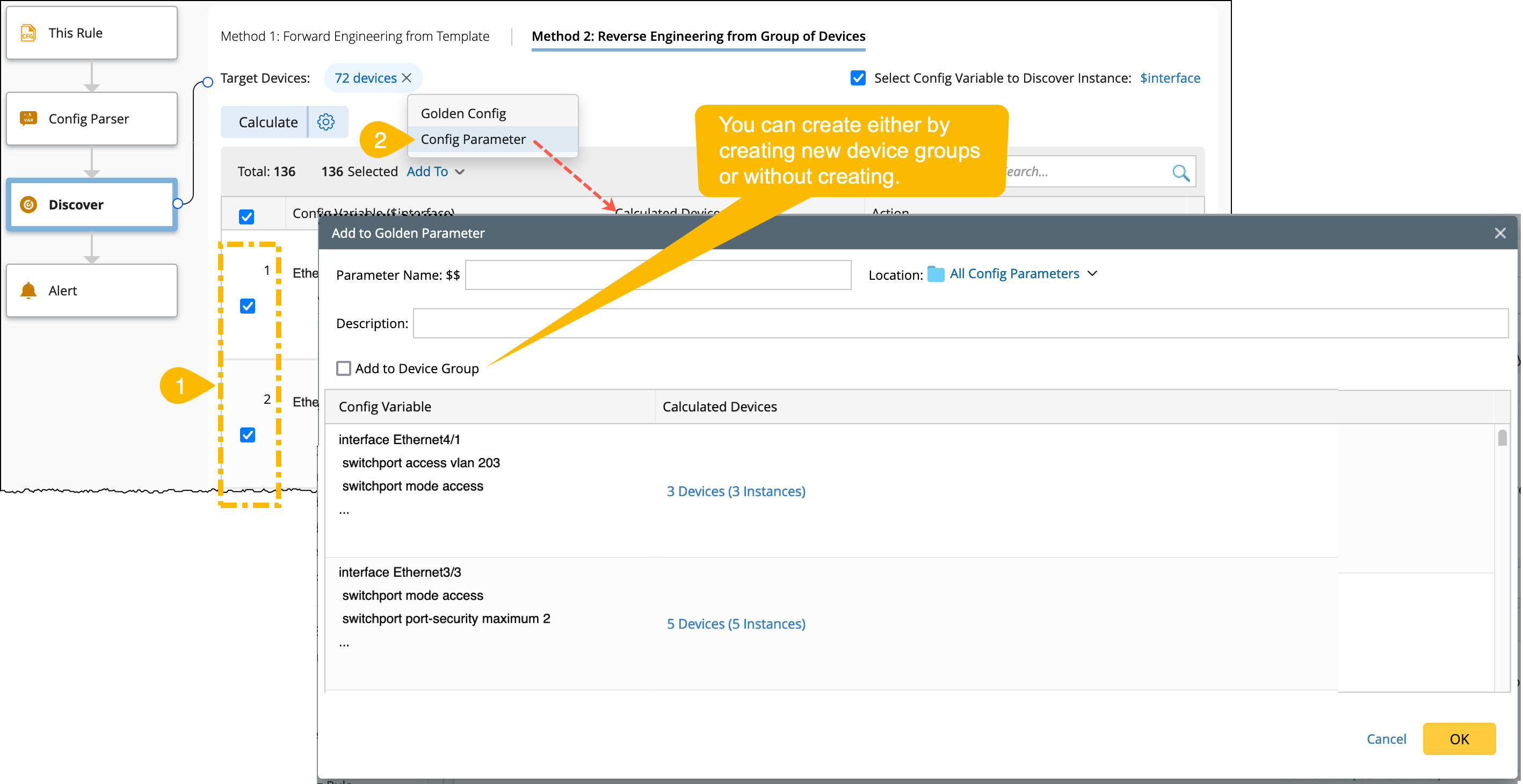Click the search magnifier icon
1523x784 pixels.
pos(1180,172)
